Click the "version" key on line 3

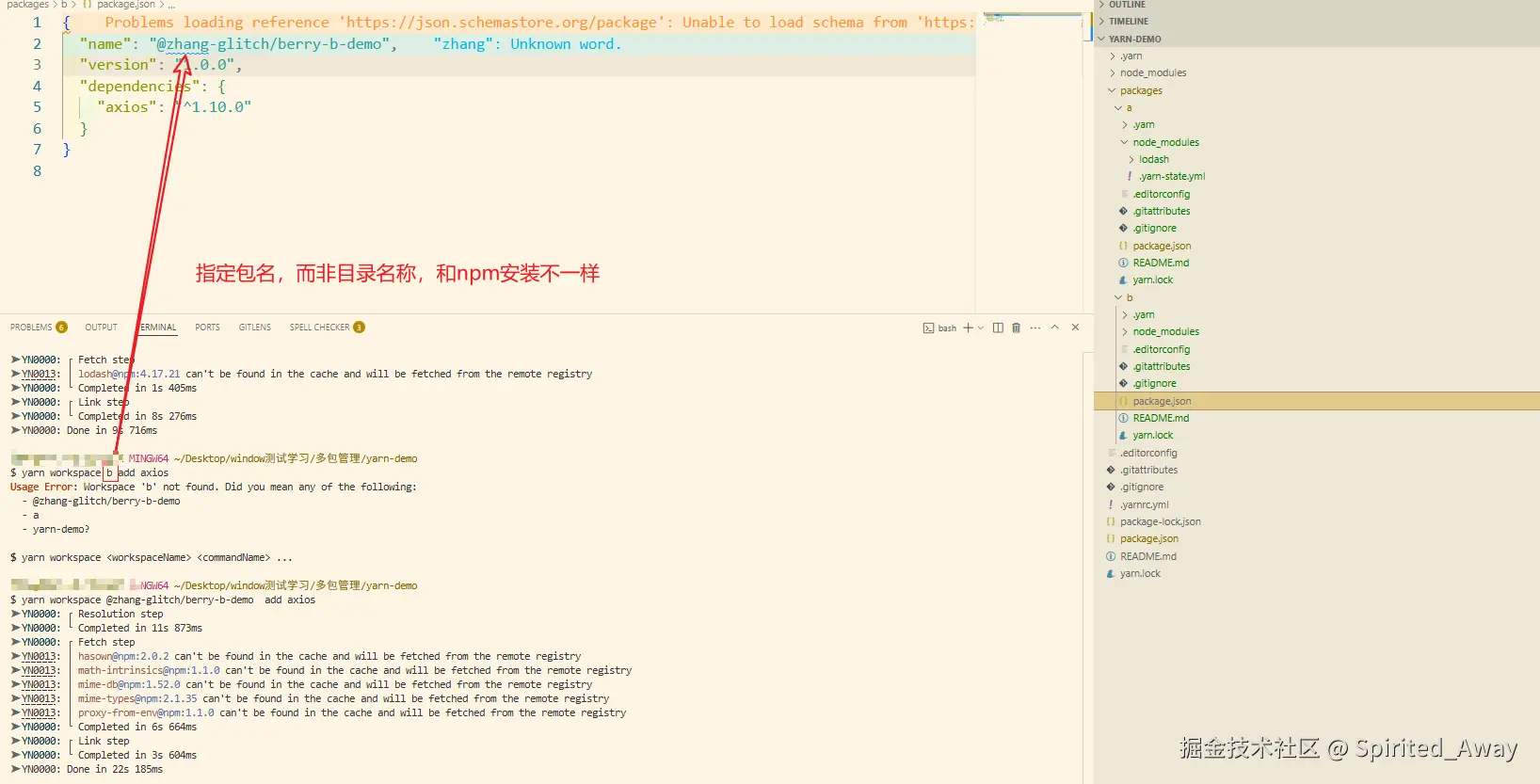pos(118,65)
